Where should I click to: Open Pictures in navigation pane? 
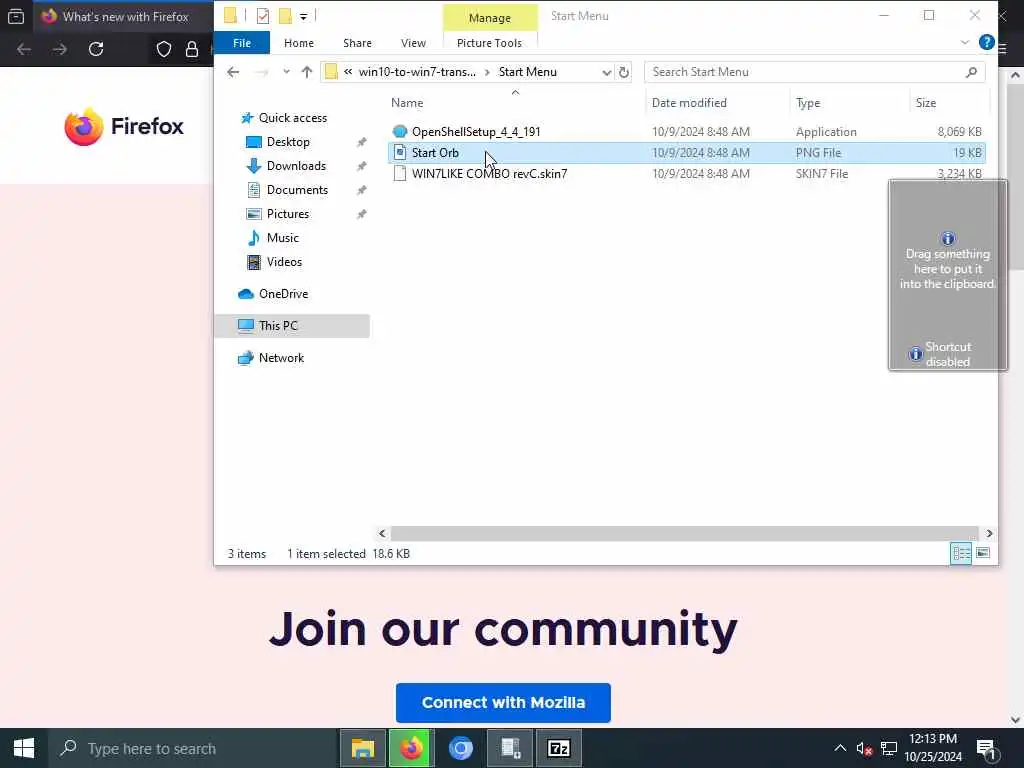287,214
